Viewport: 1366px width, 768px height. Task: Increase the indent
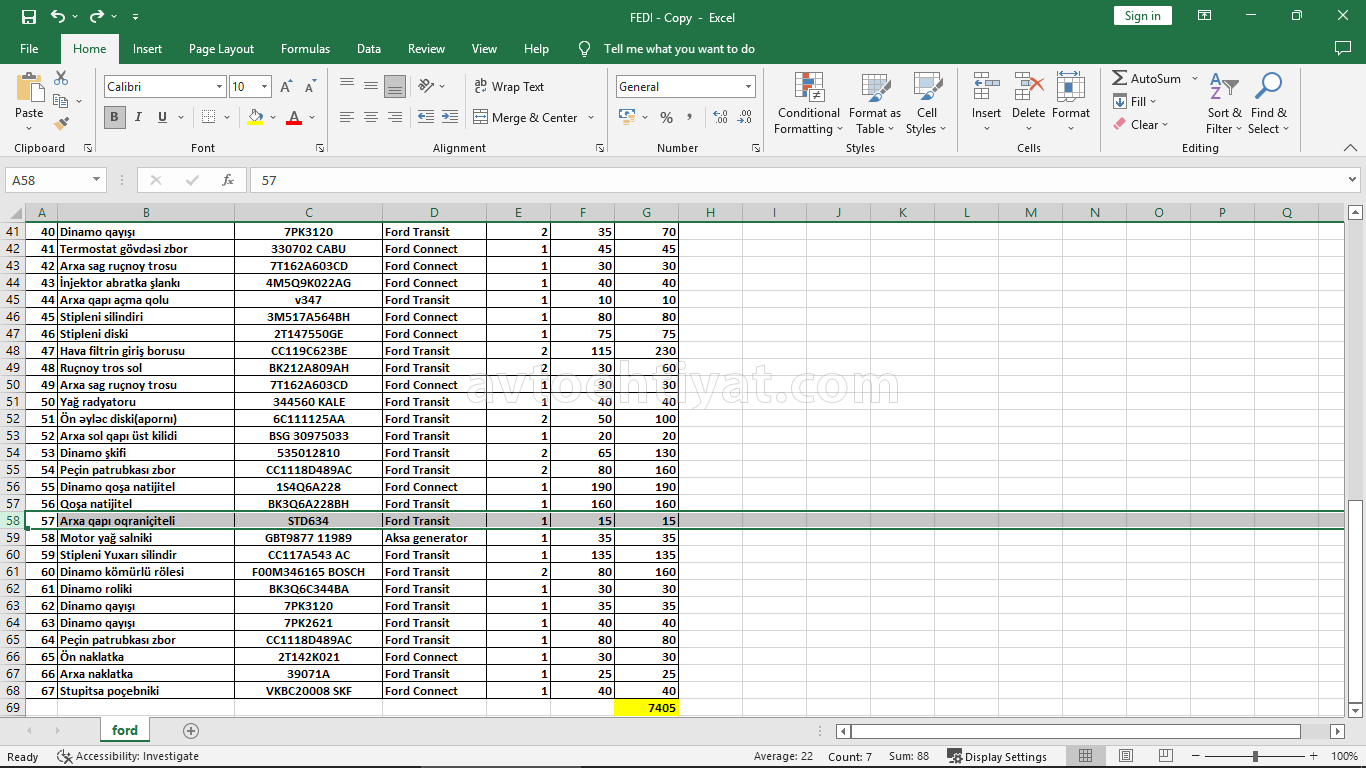tap(451, 117)
